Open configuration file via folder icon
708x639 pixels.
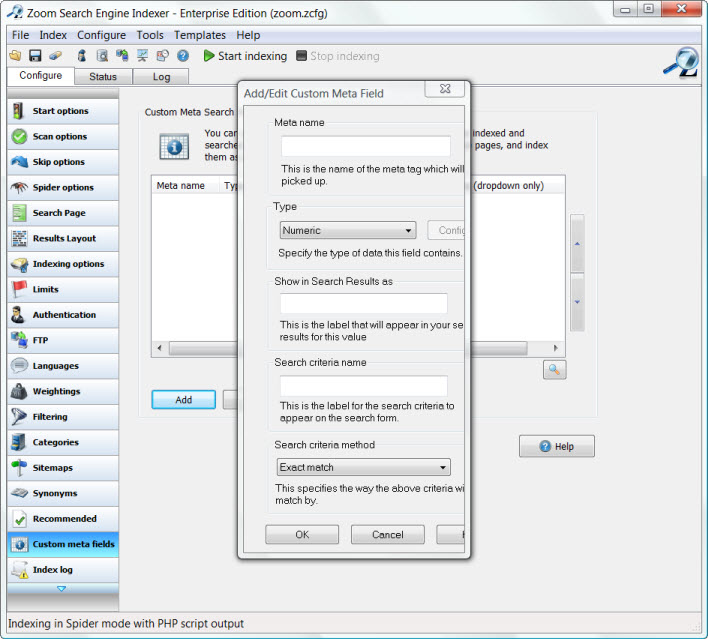[x=15, y=56]
